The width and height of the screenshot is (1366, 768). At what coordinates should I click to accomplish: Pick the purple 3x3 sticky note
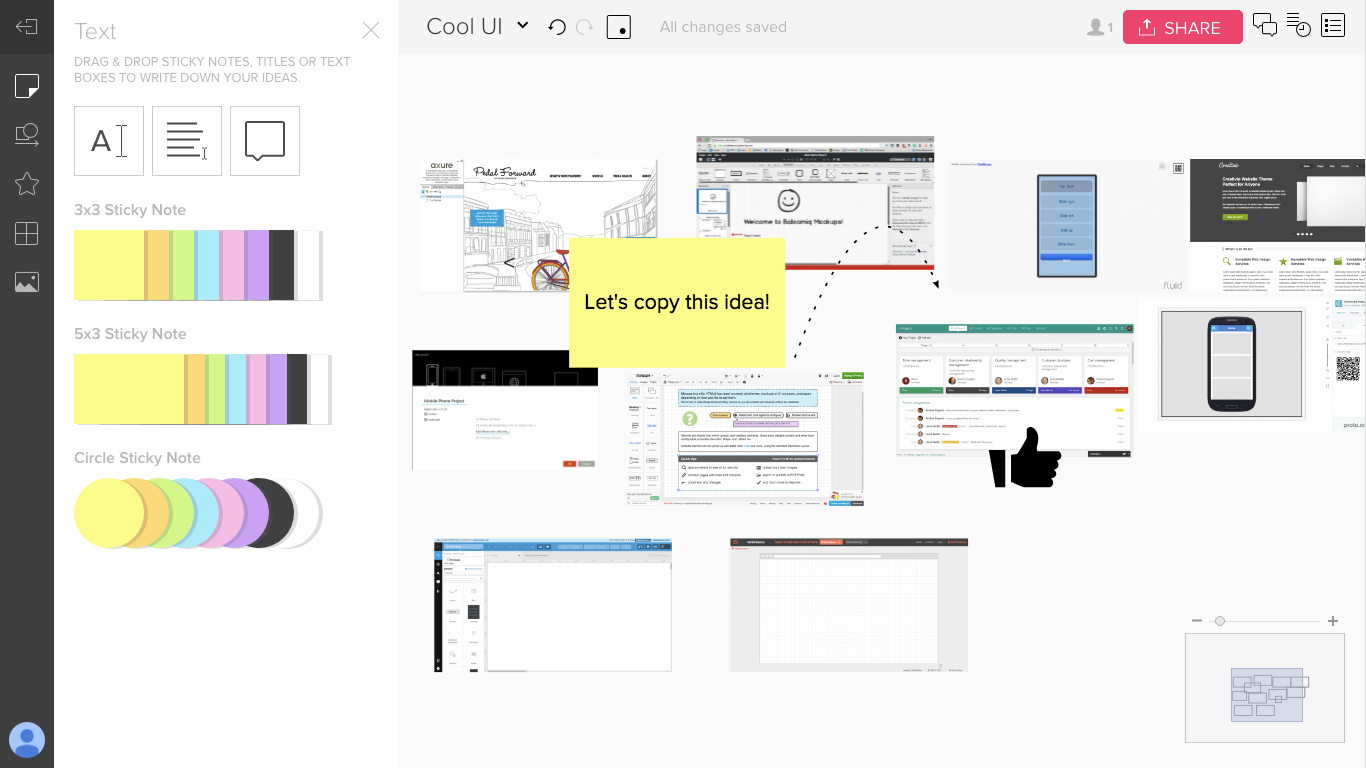(x=258, y=265)
